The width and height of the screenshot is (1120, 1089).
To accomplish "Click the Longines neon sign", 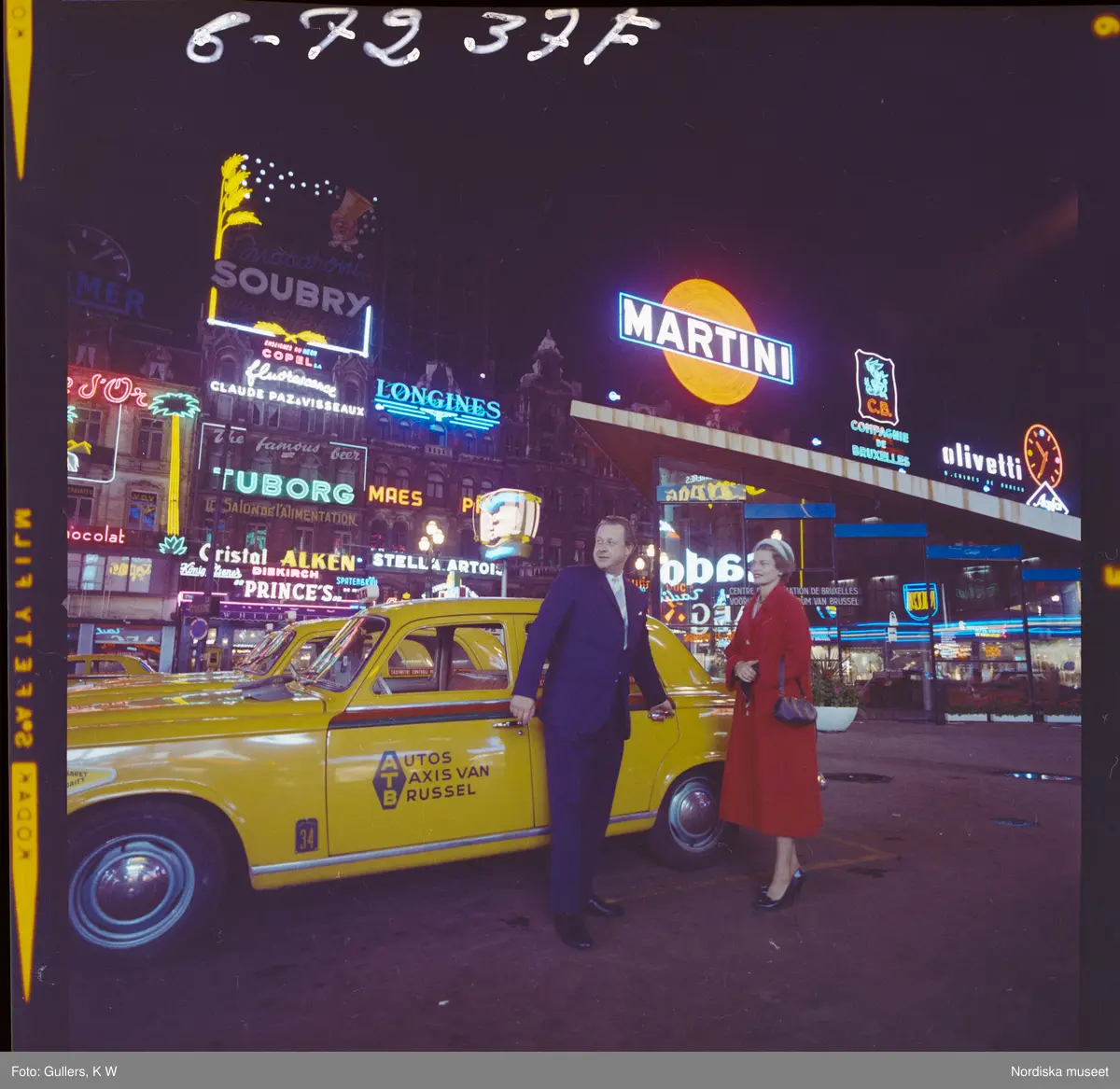I will coord(437,404).
